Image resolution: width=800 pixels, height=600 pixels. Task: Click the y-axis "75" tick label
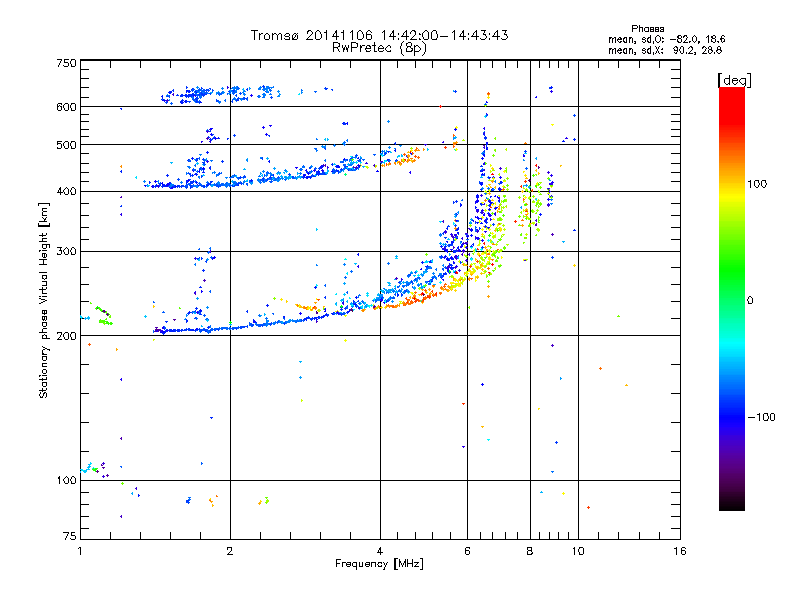70,536
